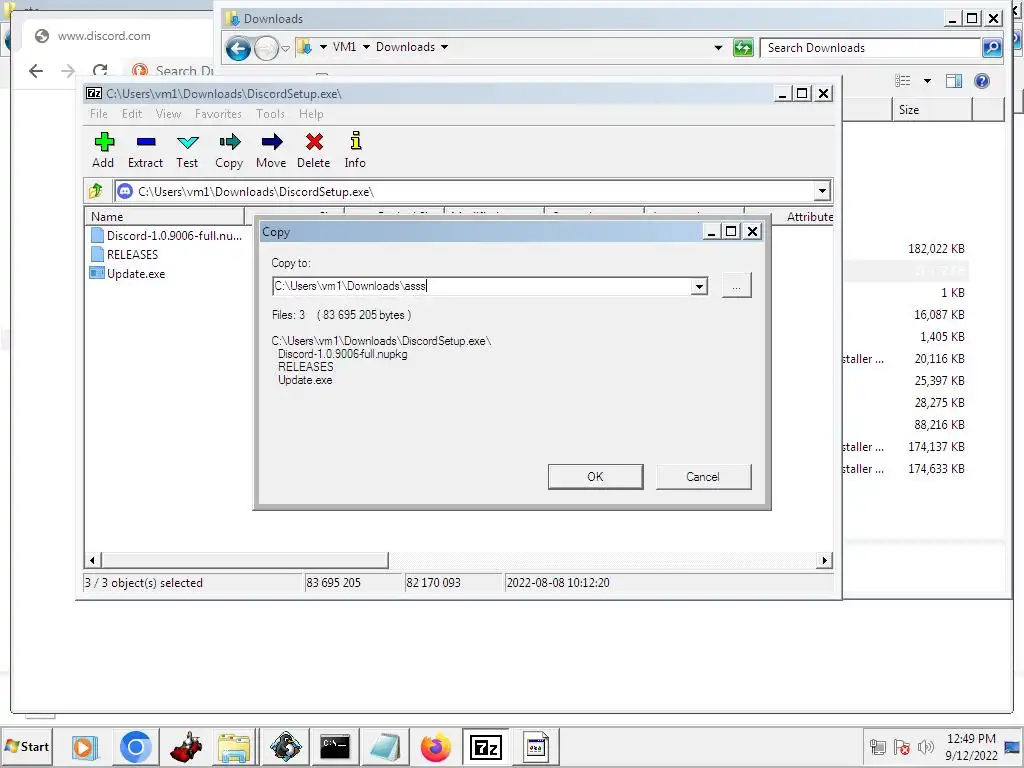This screenshot has height=768, width=1024.
Task: Click the Extract toolbar icon
Action: pyautogui.click(x=145, y=150)
